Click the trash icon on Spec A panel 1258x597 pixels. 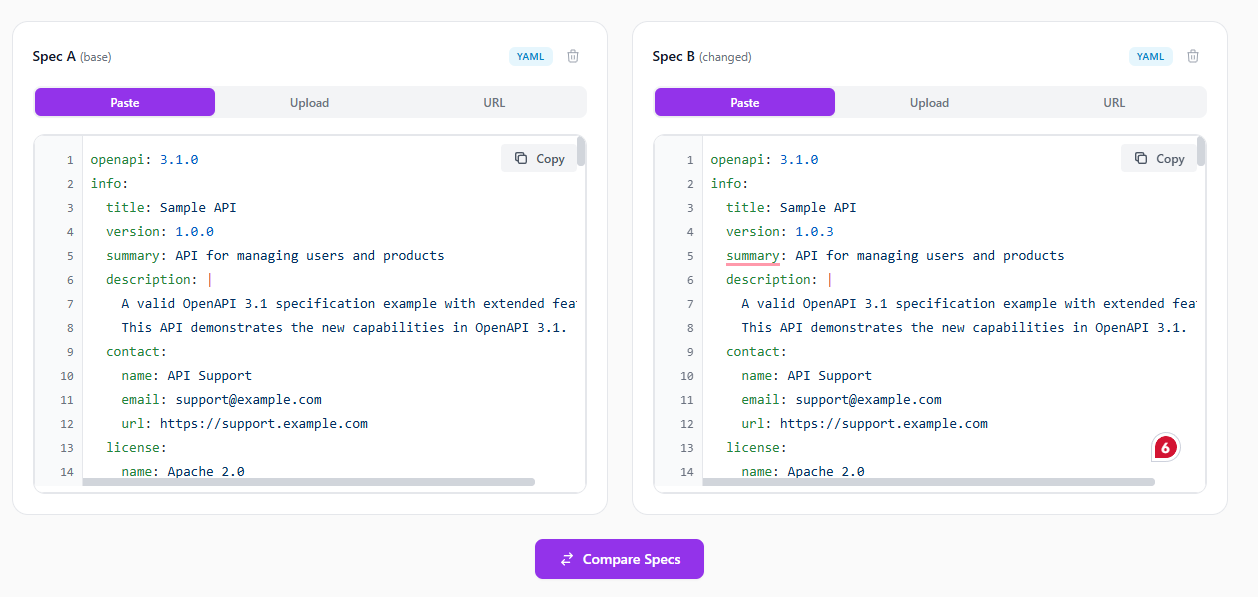[573, 56]
